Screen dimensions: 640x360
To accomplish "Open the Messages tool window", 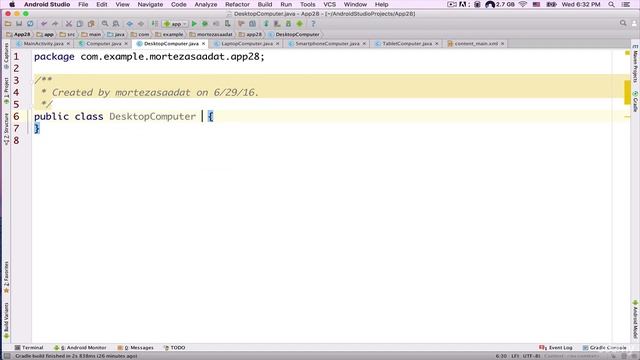I will (x=136, y=348).
